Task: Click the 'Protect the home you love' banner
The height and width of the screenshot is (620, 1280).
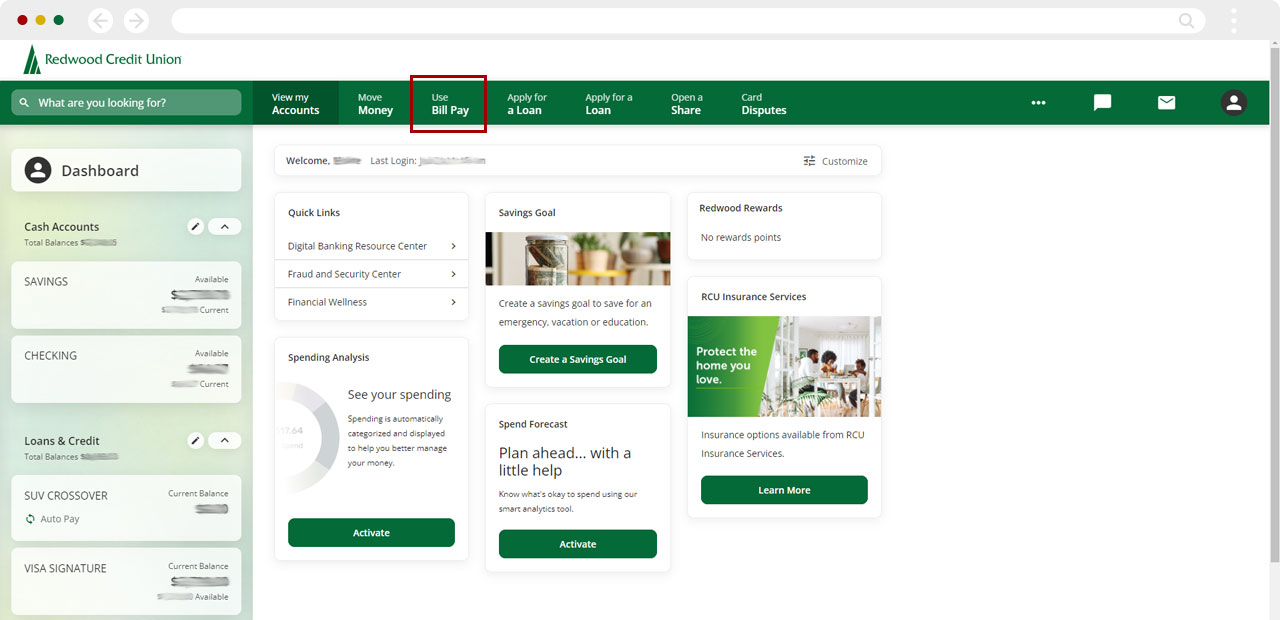Action: (x=784, y=367)
